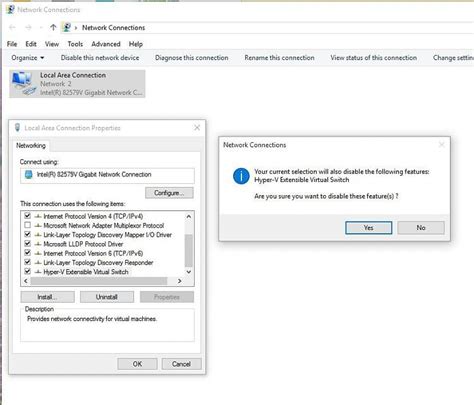Uncheck Internet Protocol Version 6 (TCP/IPv6)

[27, 253]
